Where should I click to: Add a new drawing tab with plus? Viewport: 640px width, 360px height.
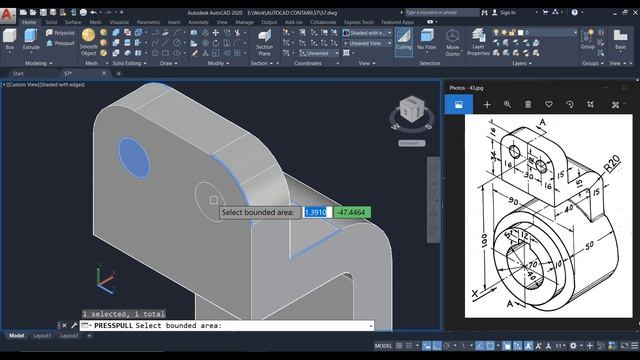tap(119, 73)
